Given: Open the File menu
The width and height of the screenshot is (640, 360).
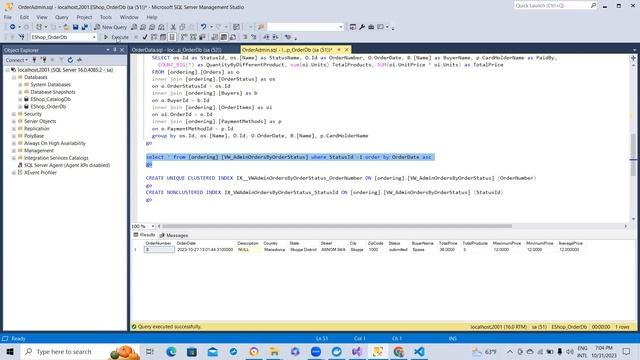Looking at the screenshot, I should (x=8, y=17).
